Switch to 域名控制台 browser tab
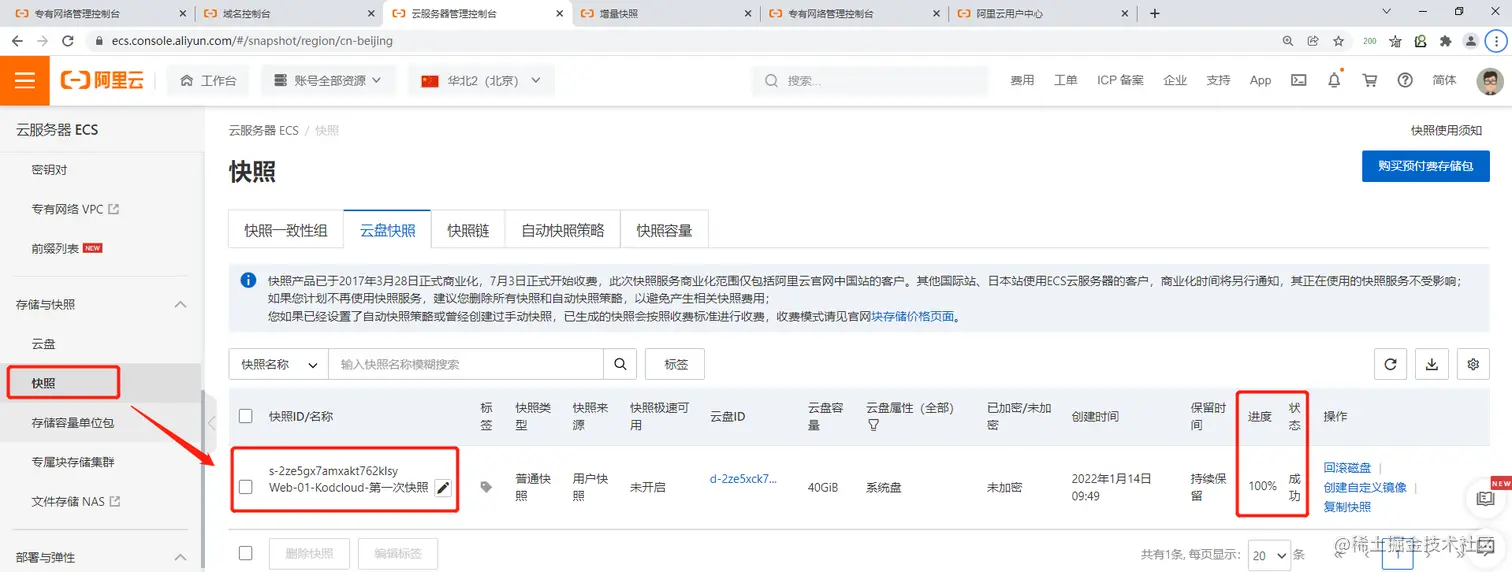 click(289, 14)
